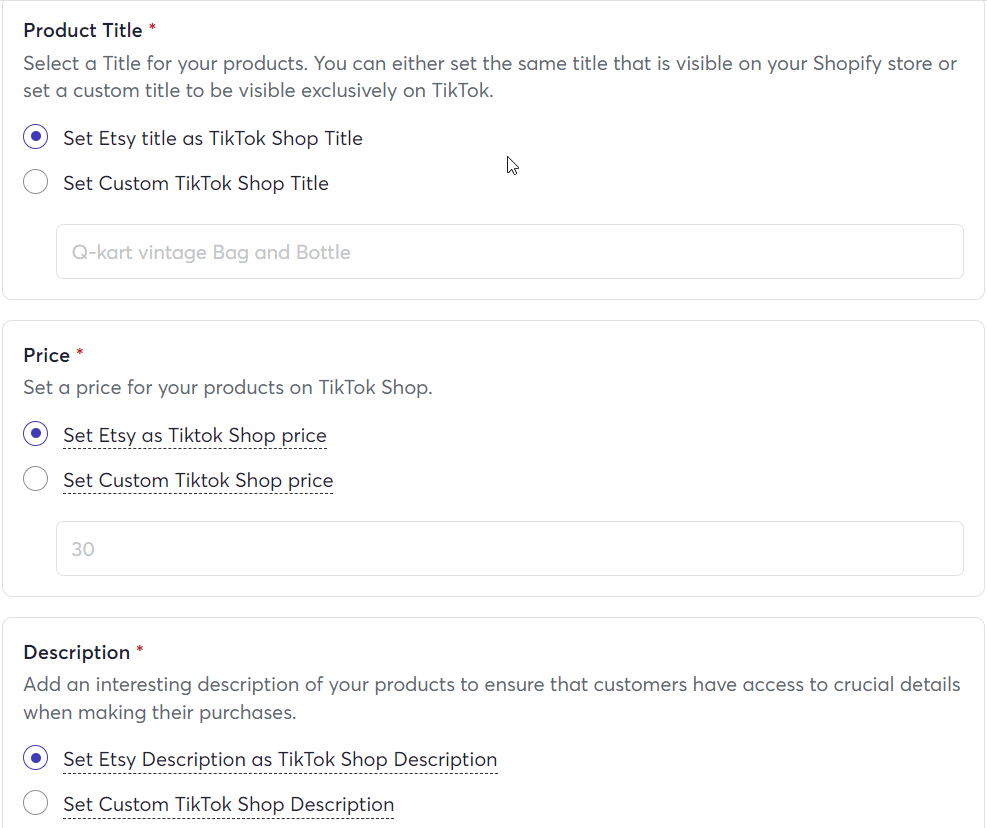Image resolution: width=987 pixels, height=828 pixels.
Task: Click underlined 'Set Etsy Description as TikTok Shop Description' text
Action: pos(280,759)
